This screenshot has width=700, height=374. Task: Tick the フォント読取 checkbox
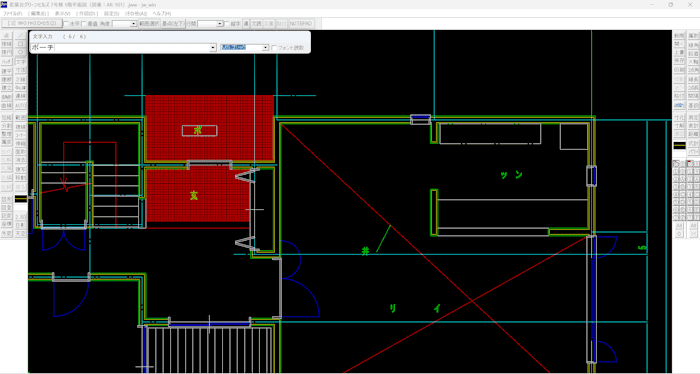click(x=274, y=48)
